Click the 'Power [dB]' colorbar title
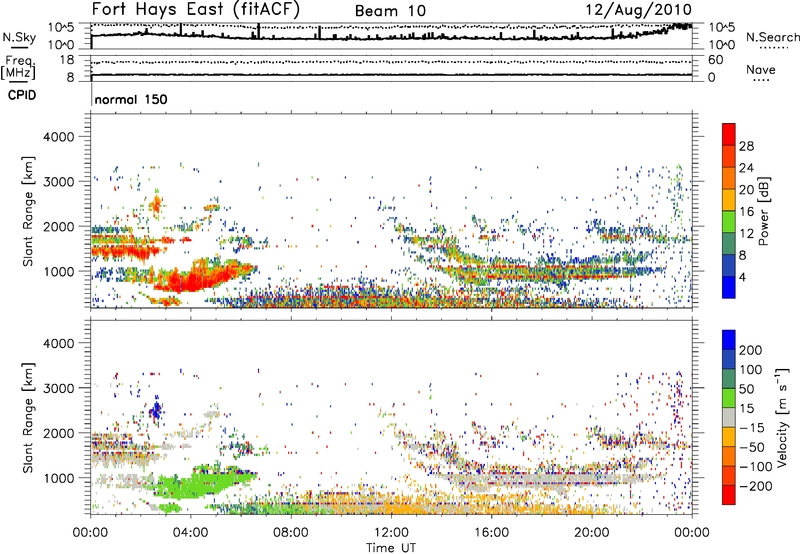Screen dimensions: 800x554 [764, 211]
